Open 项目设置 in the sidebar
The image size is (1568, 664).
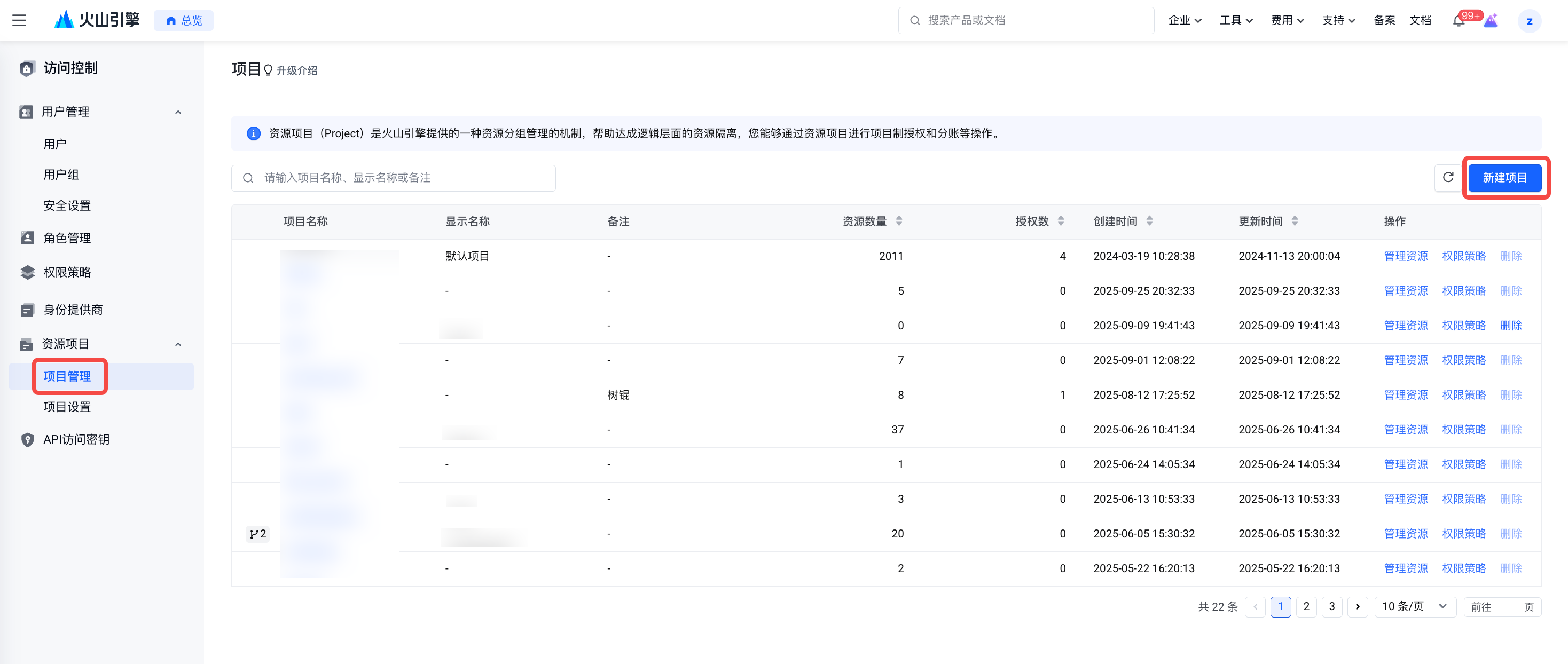[67, 407]
